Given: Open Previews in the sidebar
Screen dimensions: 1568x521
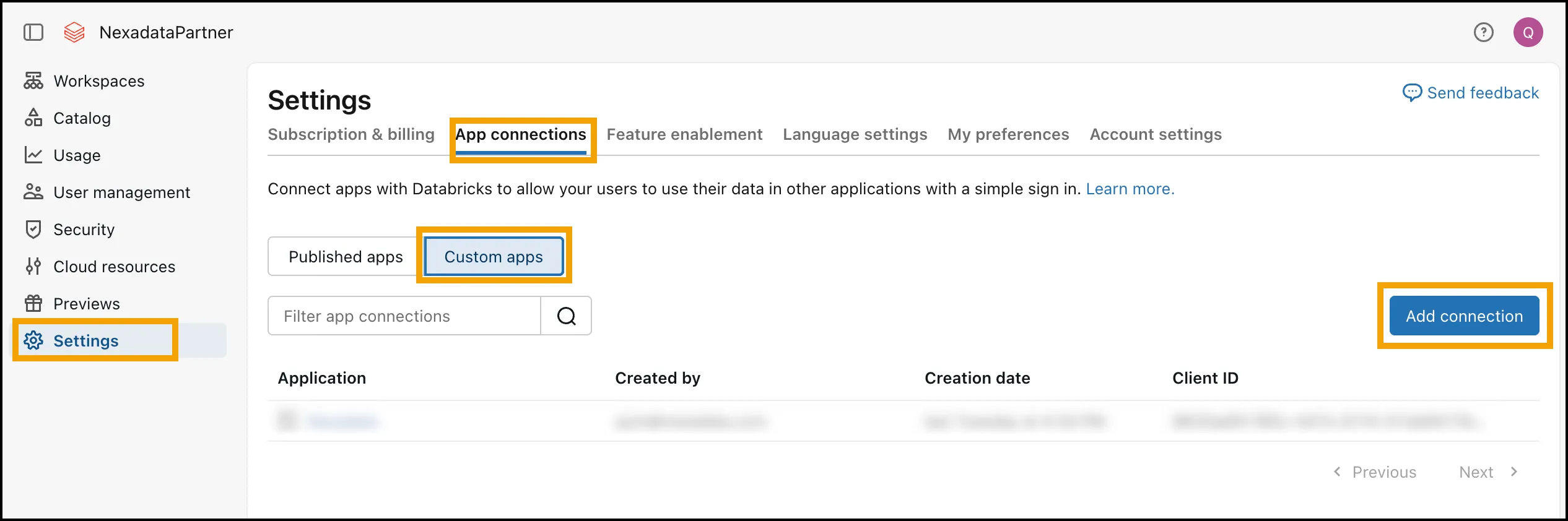Looking at the screenshot, I should tap(87, 304).
